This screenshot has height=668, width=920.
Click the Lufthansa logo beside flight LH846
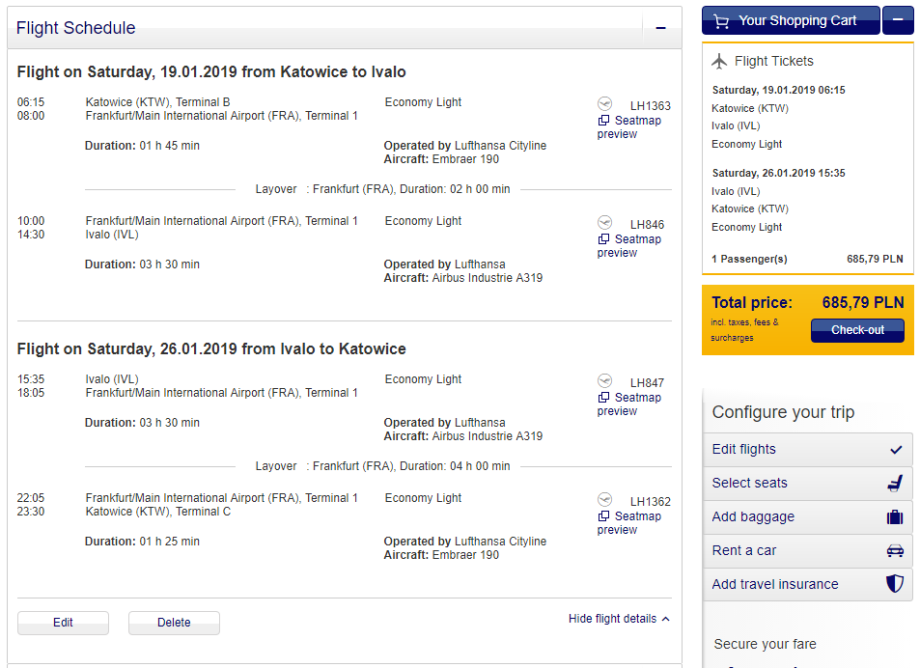pos(604,223)
